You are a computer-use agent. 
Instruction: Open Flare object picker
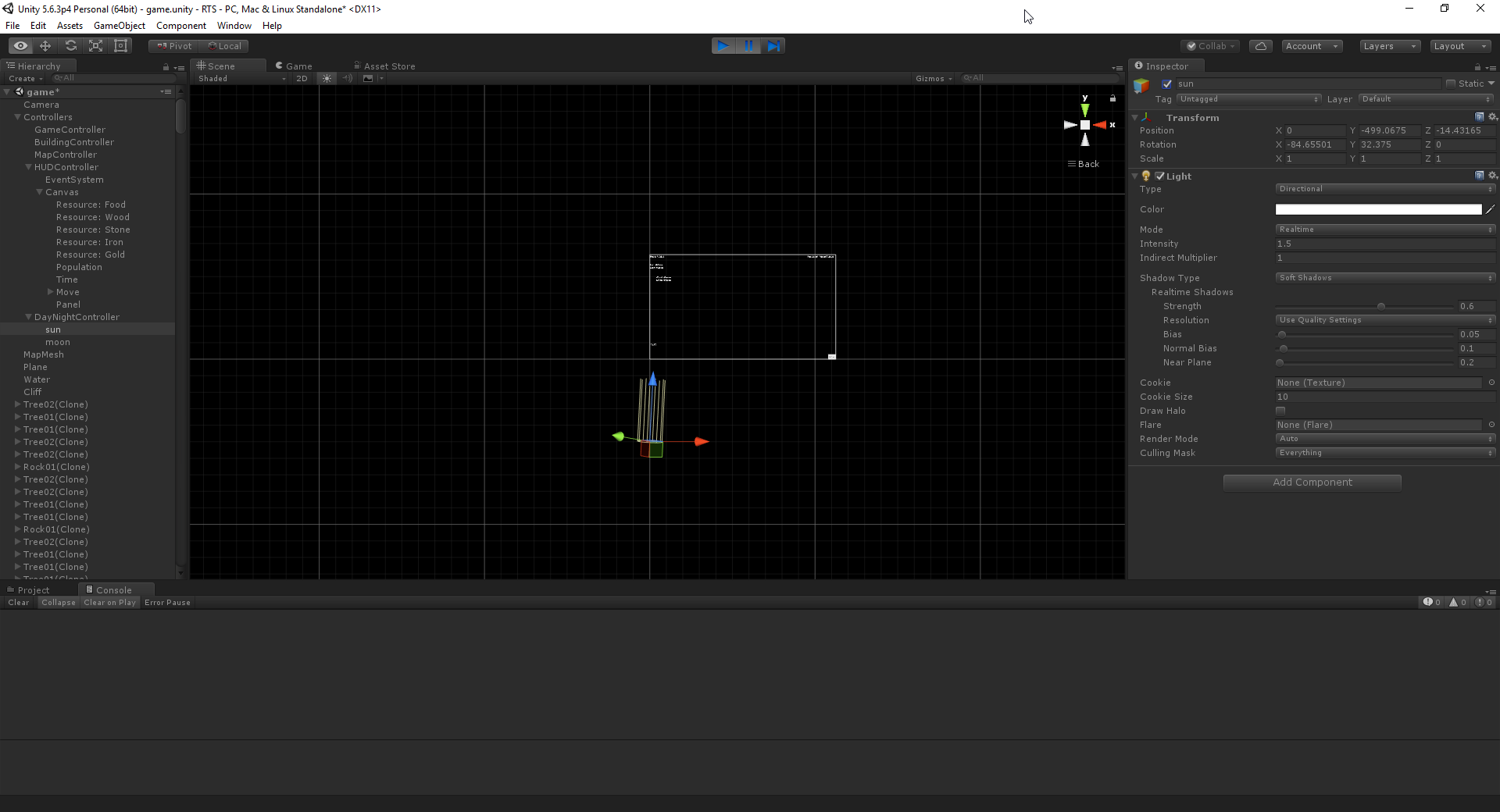(1491, 425)
